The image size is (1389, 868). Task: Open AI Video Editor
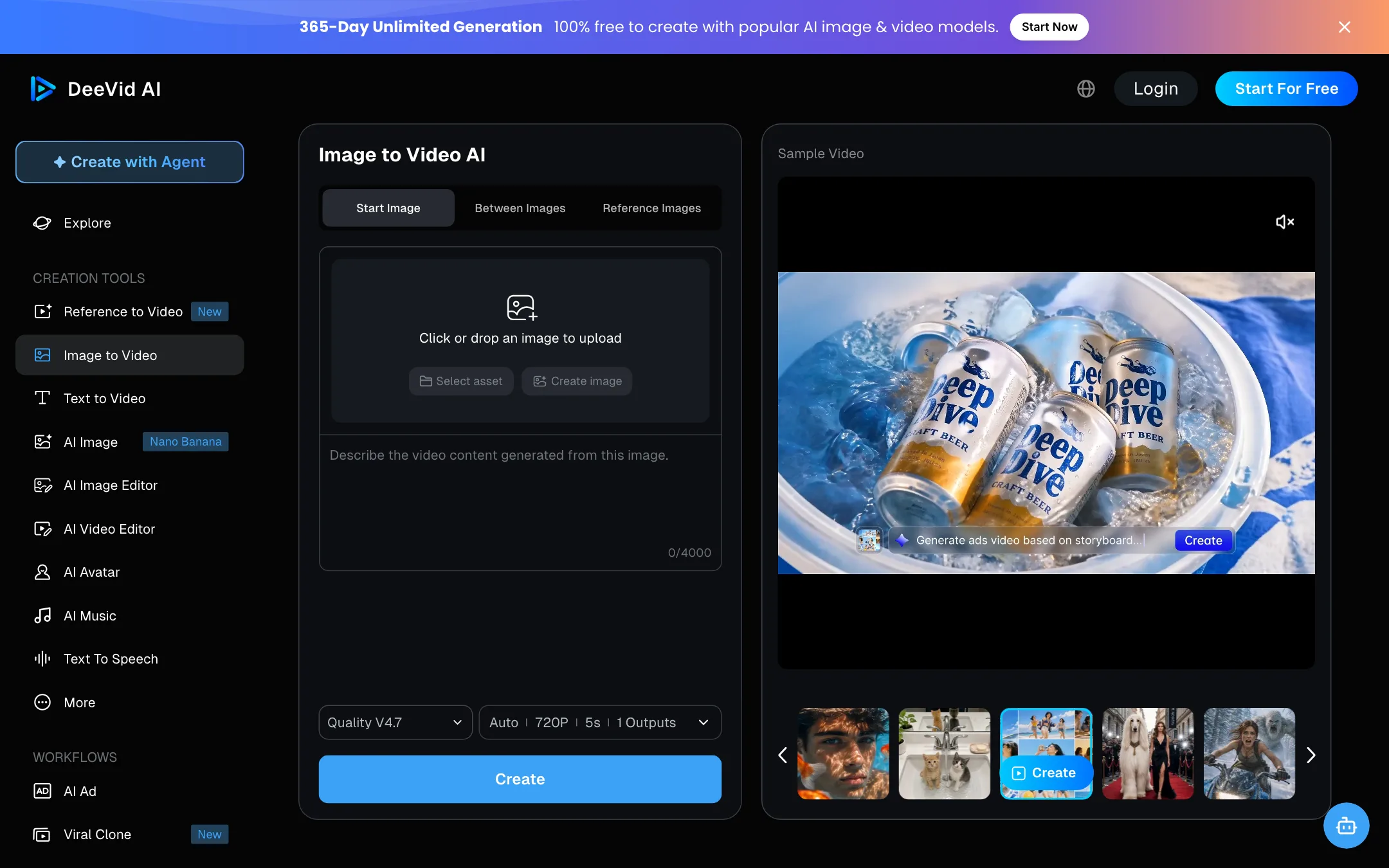[x=130, y=529]
